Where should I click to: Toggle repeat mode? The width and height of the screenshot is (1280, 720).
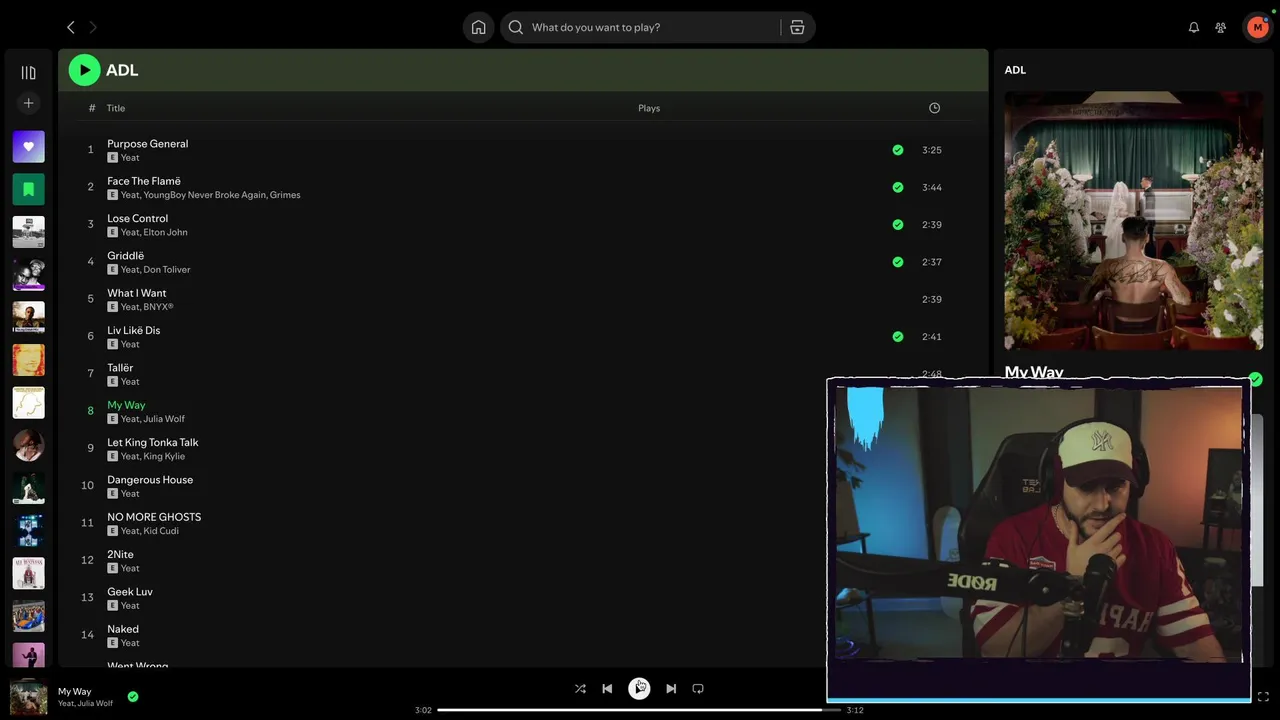(698, 688)
